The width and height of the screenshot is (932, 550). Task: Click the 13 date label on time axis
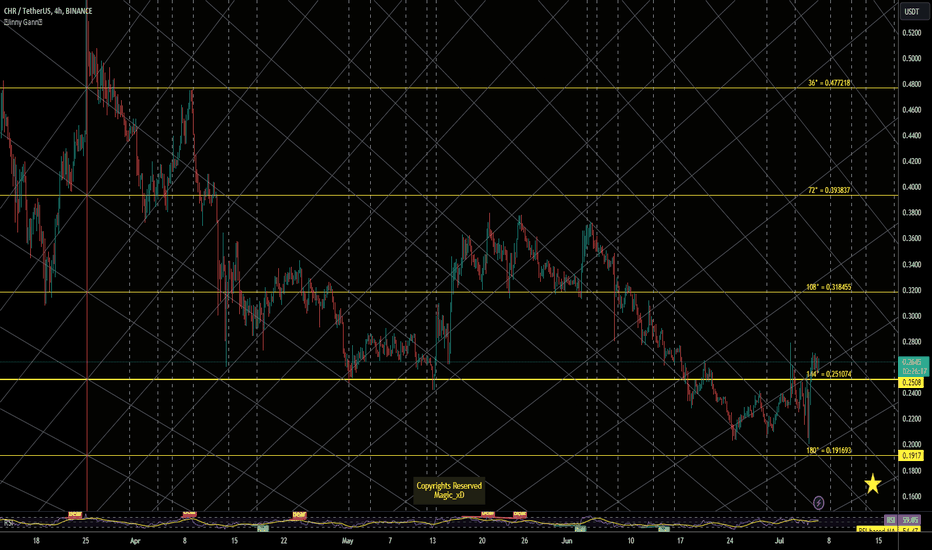click(x=433, y=541)
